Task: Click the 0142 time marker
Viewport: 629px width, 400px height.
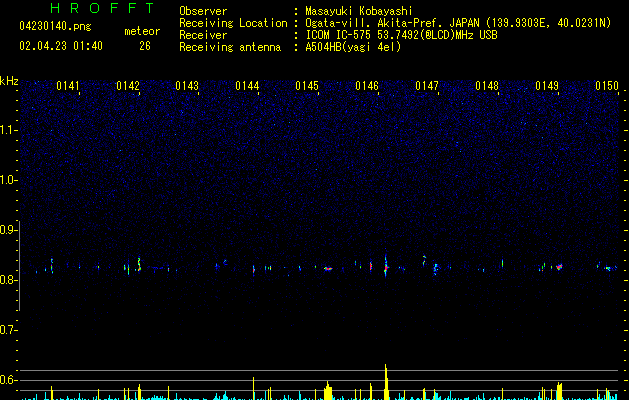Action: [128, 86]
